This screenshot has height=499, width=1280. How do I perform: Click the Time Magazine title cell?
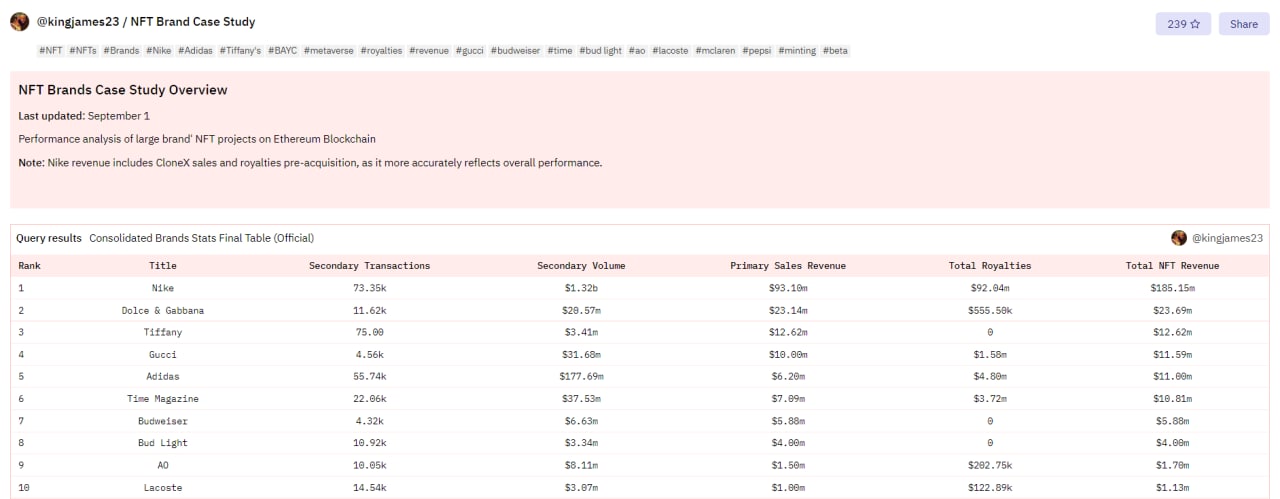[163, 398]
